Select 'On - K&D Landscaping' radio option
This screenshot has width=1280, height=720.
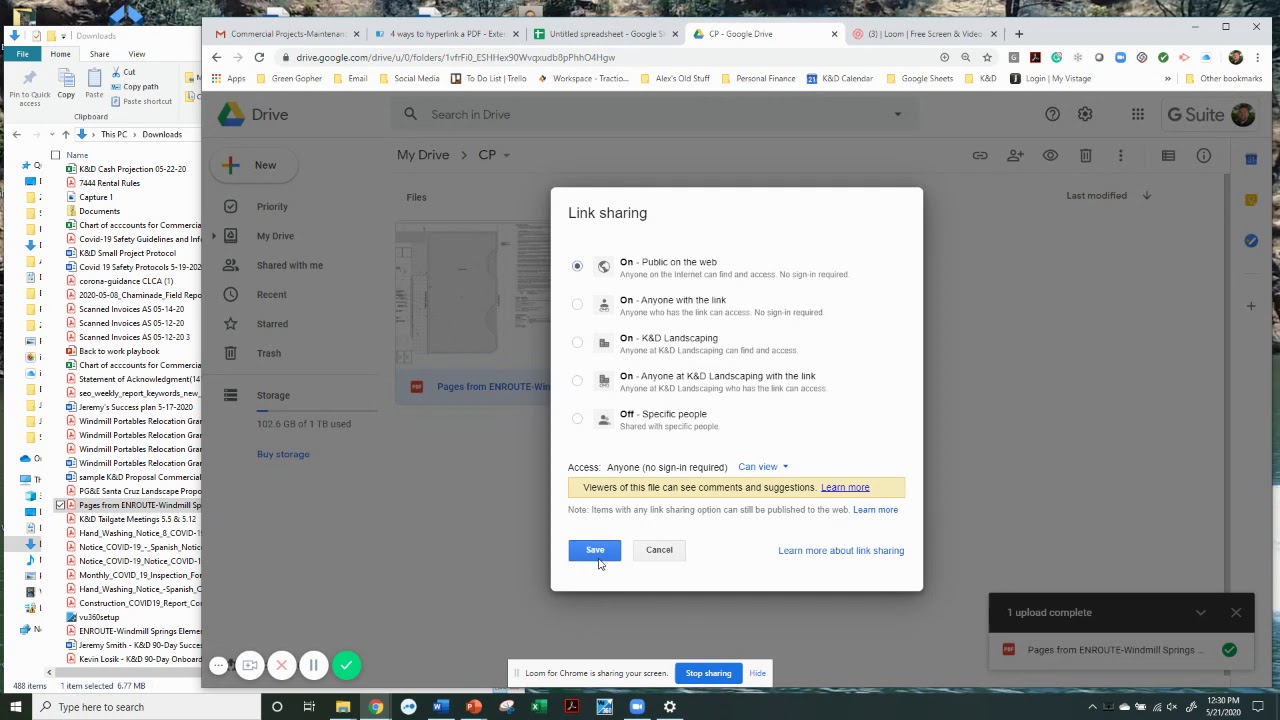577,342
